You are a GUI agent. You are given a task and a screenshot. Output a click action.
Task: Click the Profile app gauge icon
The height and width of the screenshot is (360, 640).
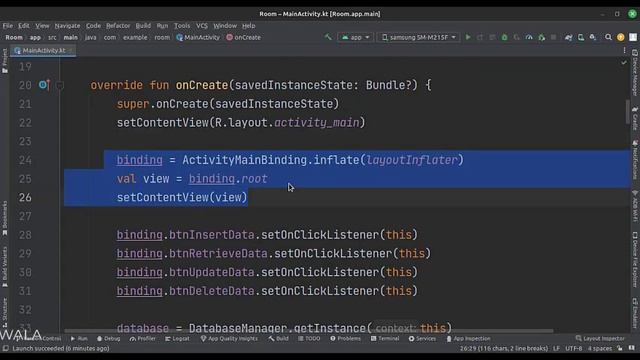pyautogui.click(x=529, y=37)
